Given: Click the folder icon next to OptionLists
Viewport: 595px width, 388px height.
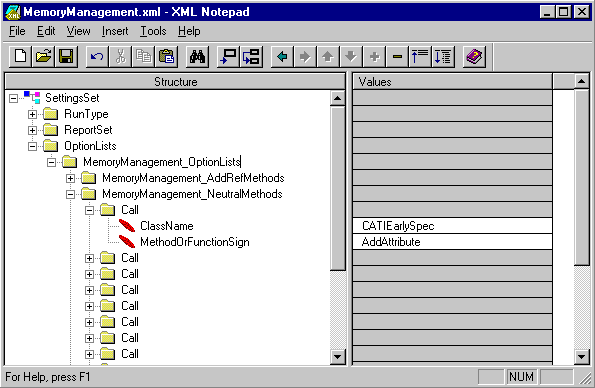Looking at the screenshot, I should [x=50, y=146].
